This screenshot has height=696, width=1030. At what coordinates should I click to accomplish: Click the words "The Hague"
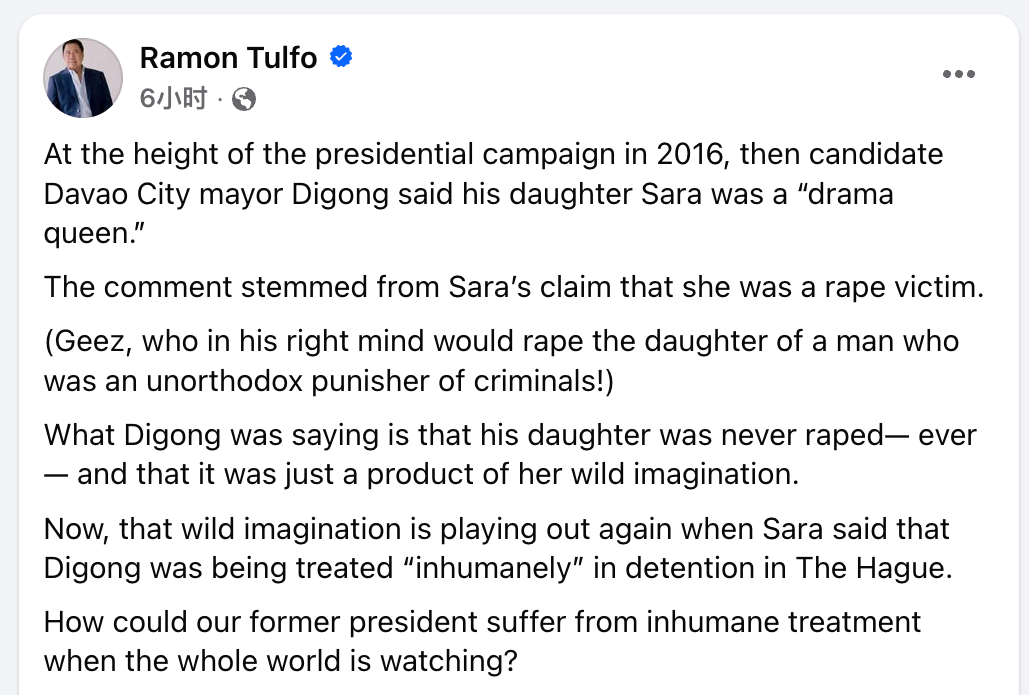(x=870, y=567)
